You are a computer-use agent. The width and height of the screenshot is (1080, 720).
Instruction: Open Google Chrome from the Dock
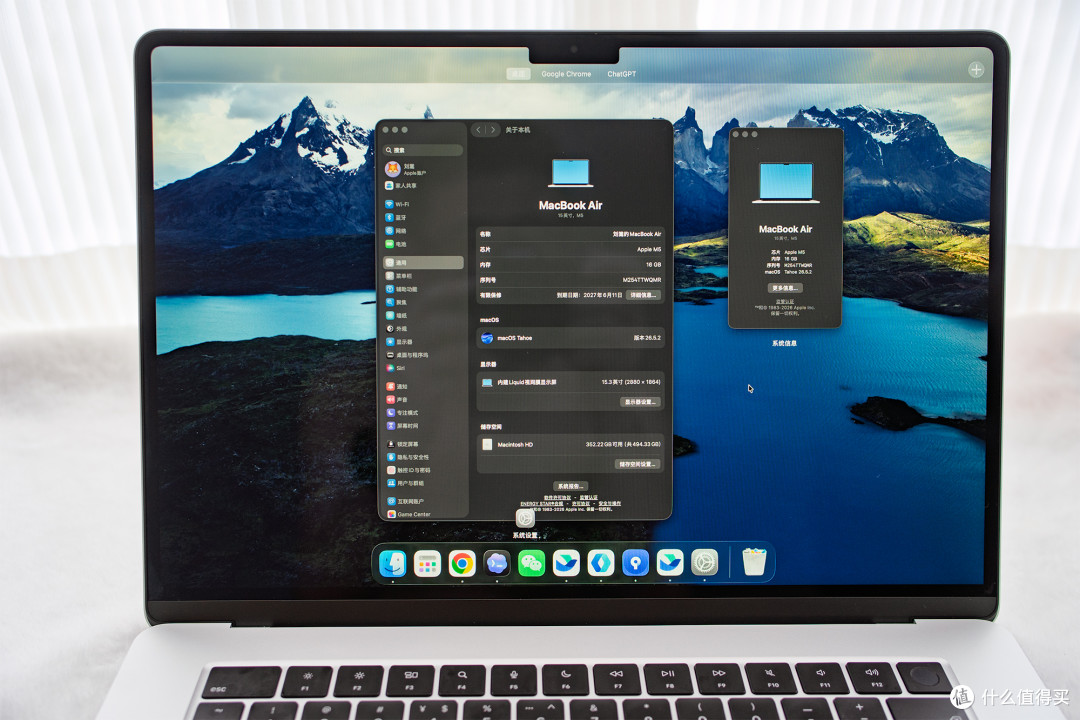(462, 564)
